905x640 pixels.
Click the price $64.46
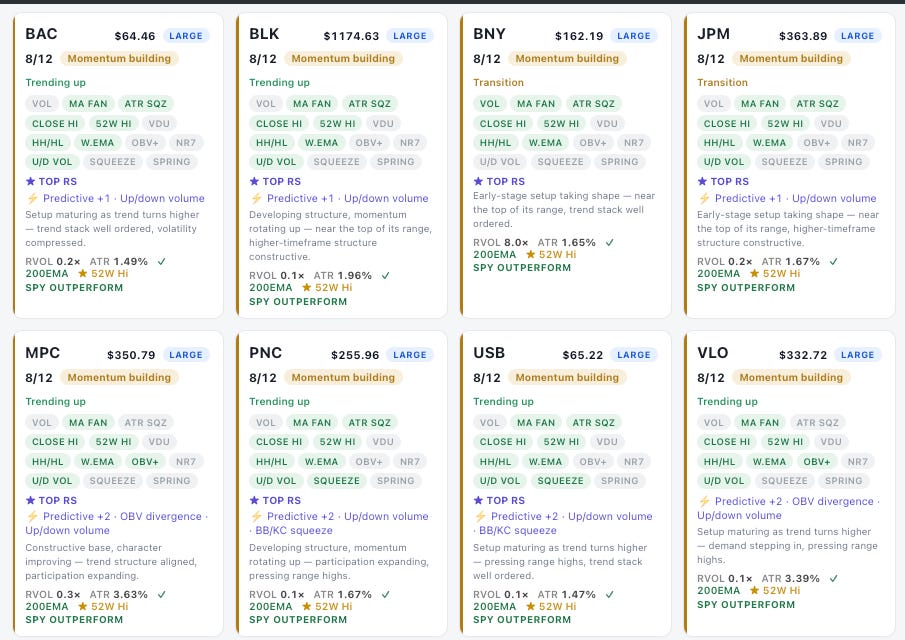click(x=134, y=36)
